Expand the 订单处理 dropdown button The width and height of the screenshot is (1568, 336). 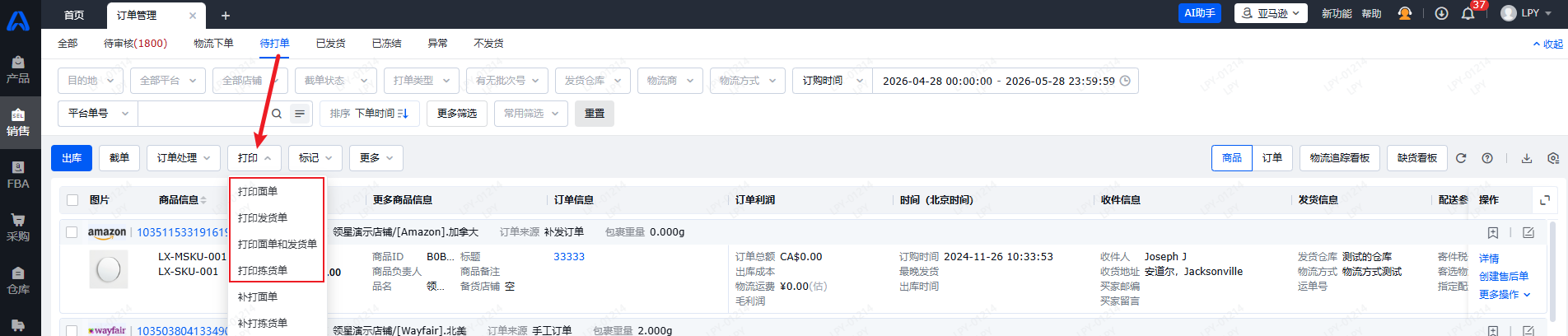coord(184,158)
